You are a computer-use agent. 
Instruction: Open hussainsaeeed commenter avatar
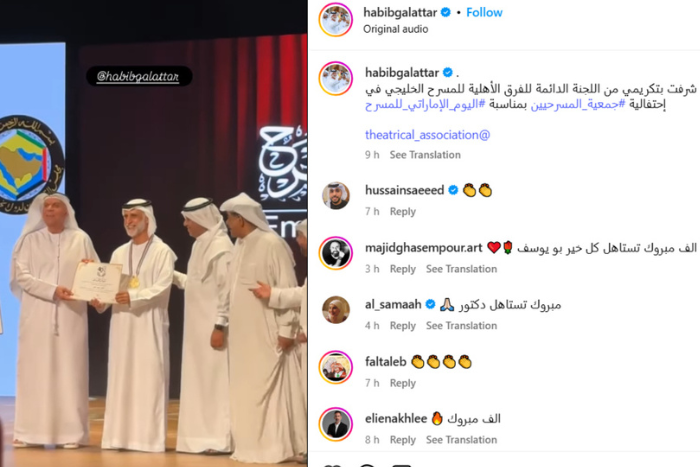point(336,196)
